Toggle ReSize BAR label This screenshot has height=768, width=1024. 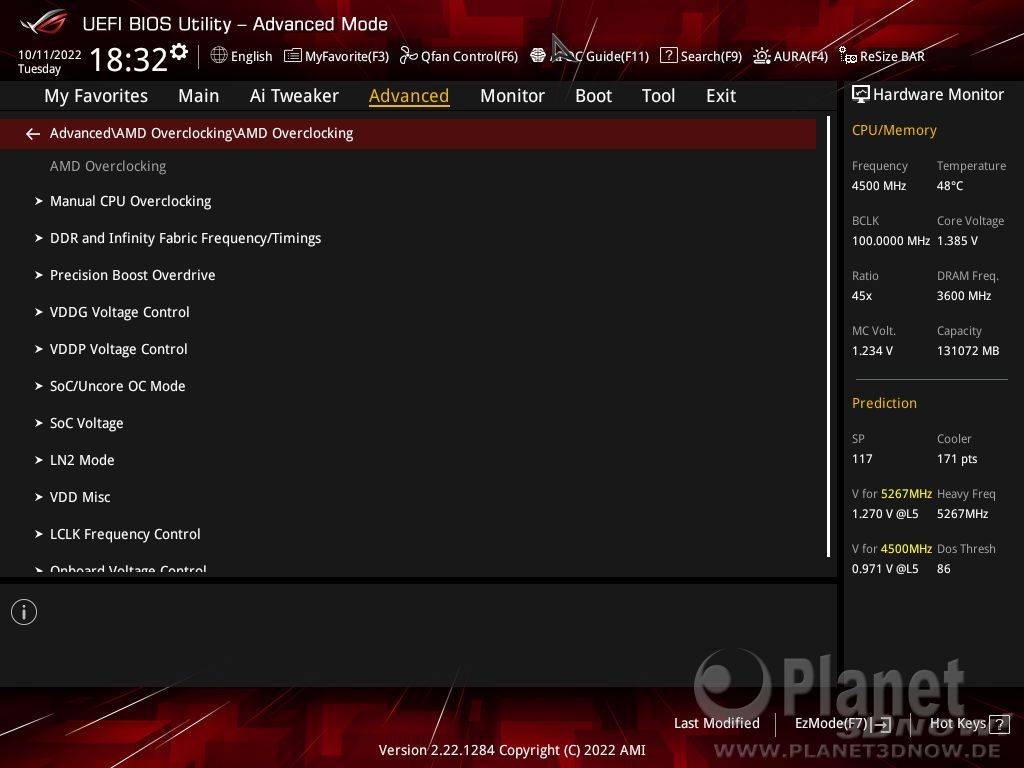892,57
